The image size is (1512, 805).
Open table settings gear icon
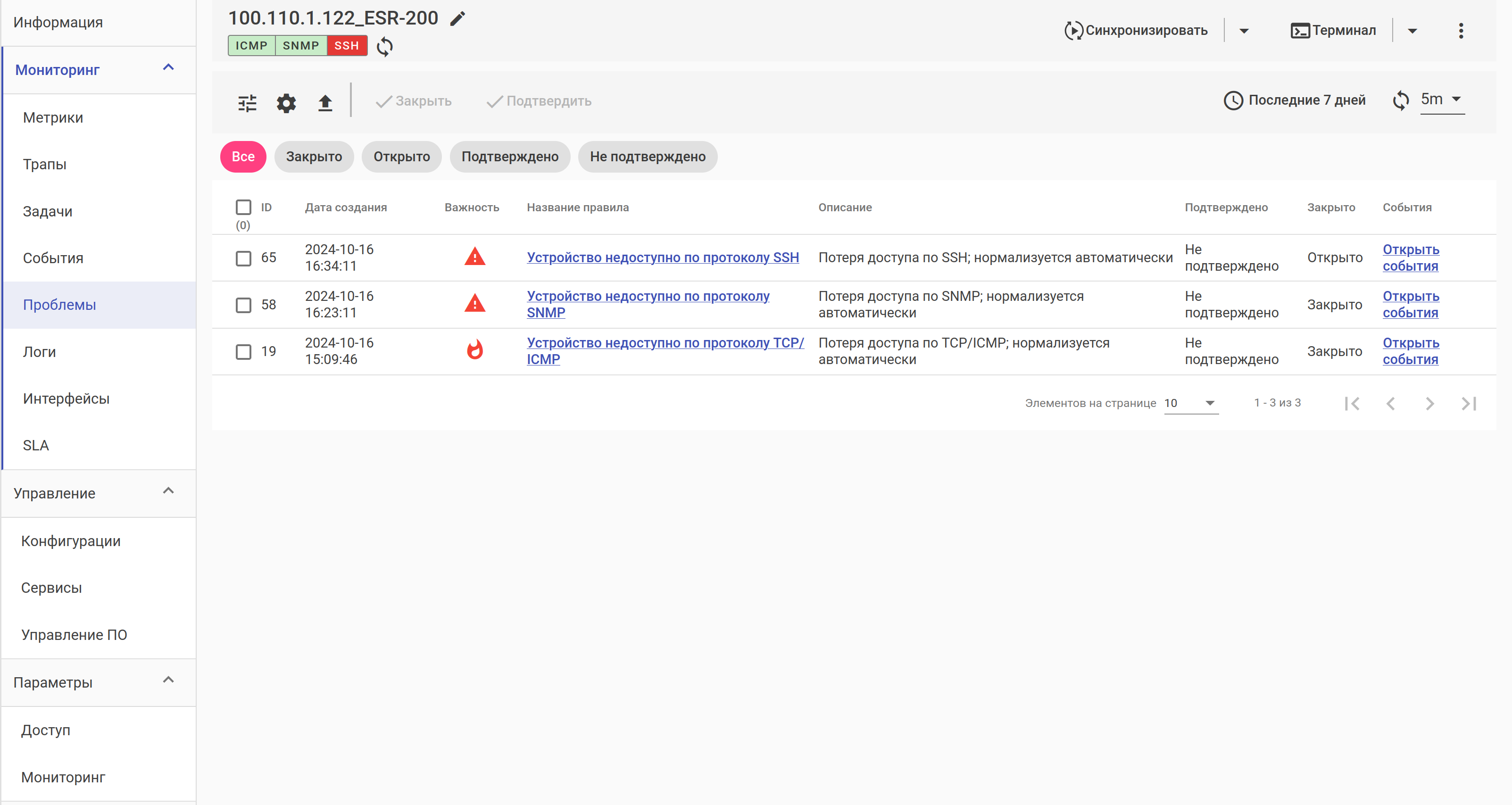point(286,103)
